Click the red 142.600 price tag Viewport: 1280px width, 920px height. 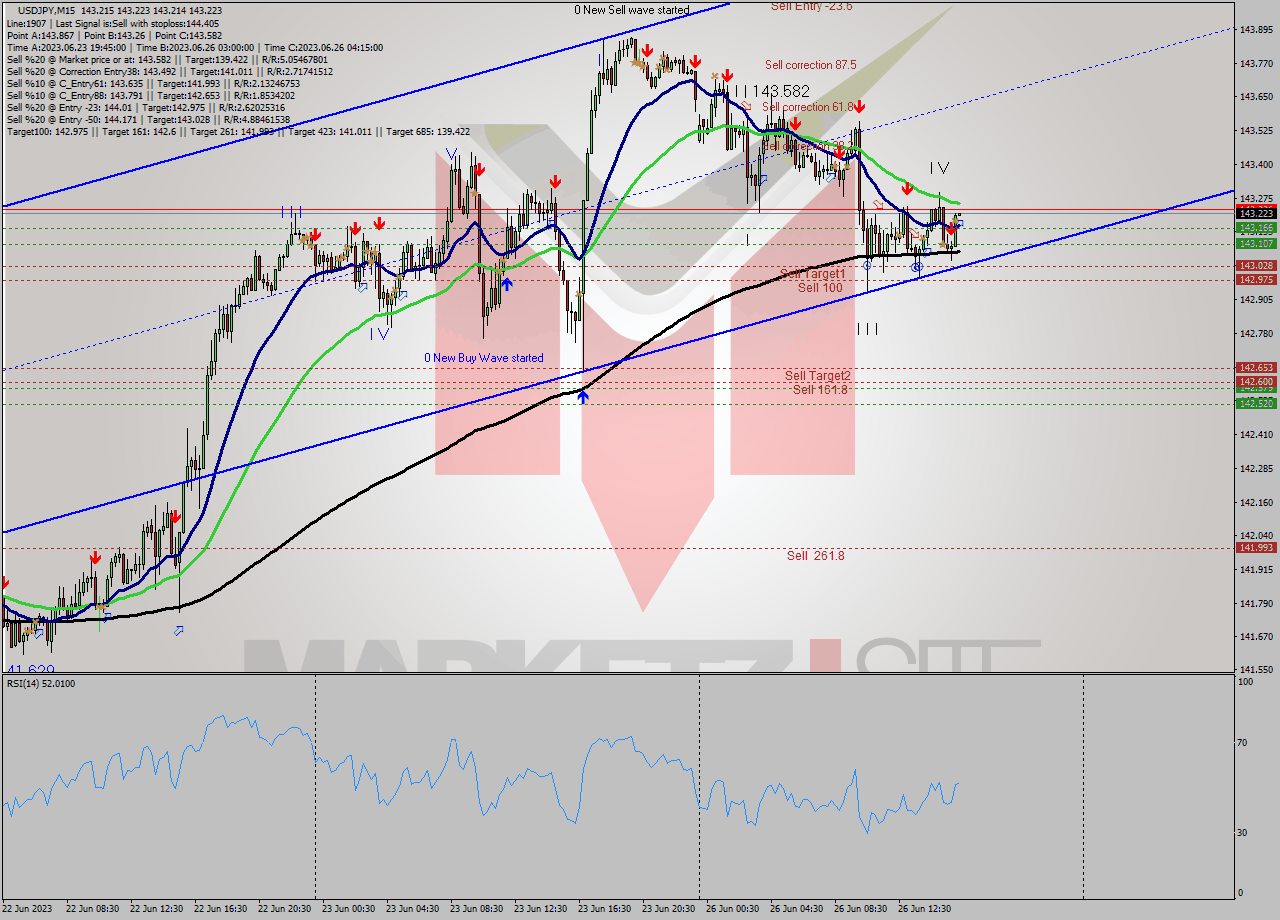point(1256,382)
